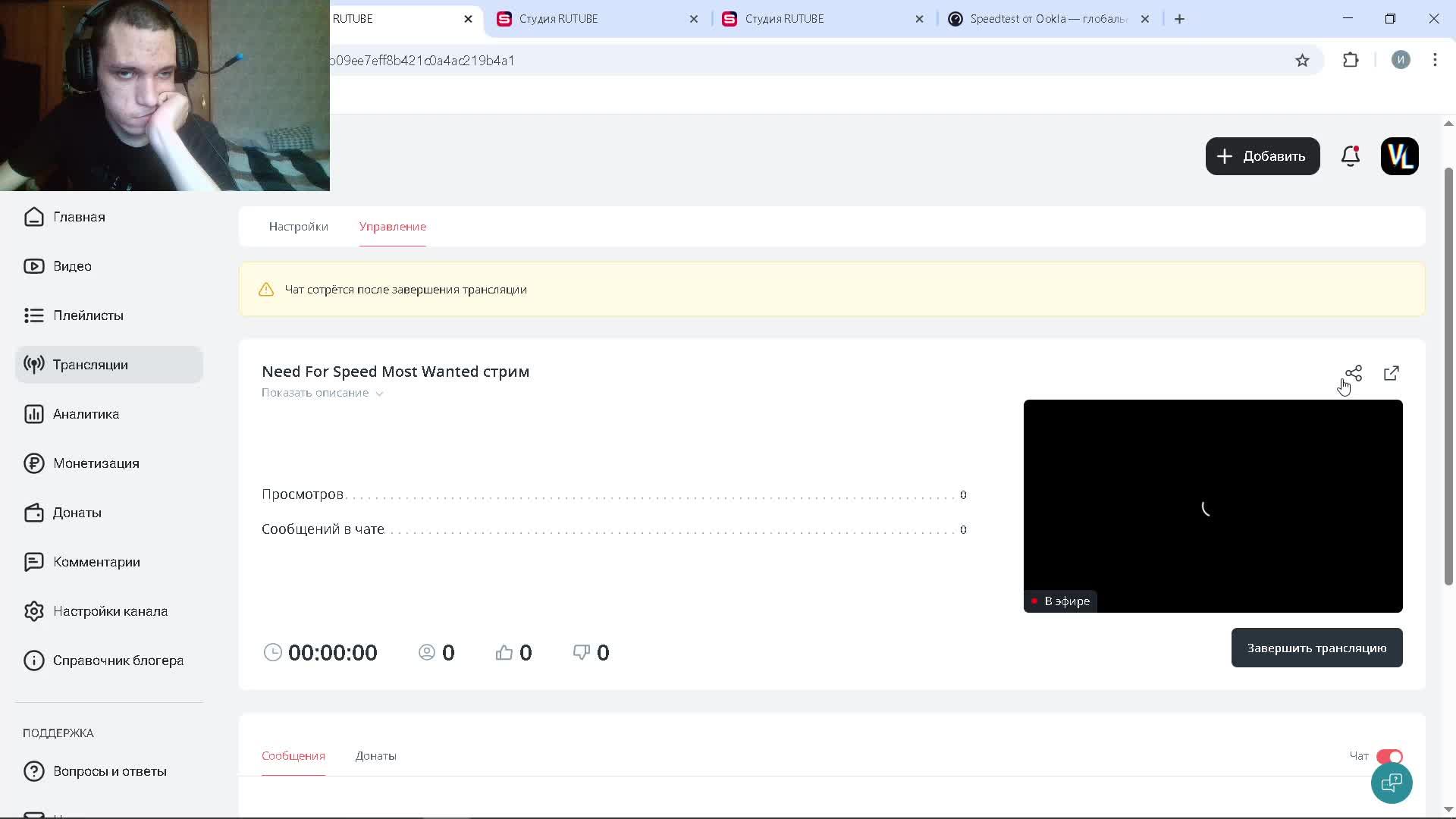Click Завершить трансляцию button

point(1316,648)
